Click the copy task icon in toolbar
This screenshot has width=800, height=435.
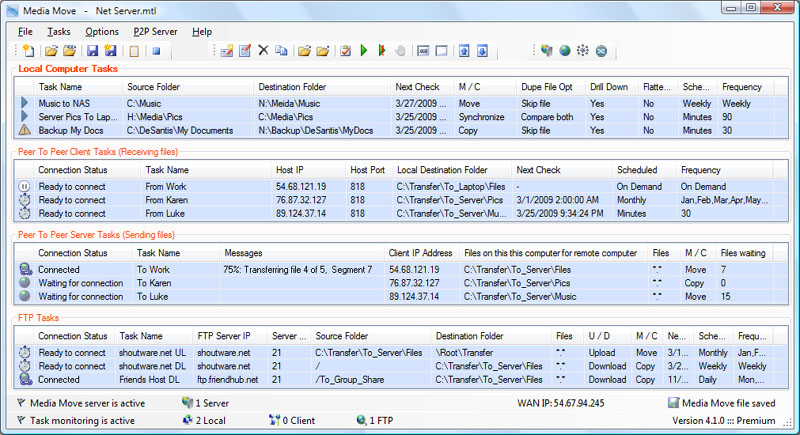tap(281, 50)
